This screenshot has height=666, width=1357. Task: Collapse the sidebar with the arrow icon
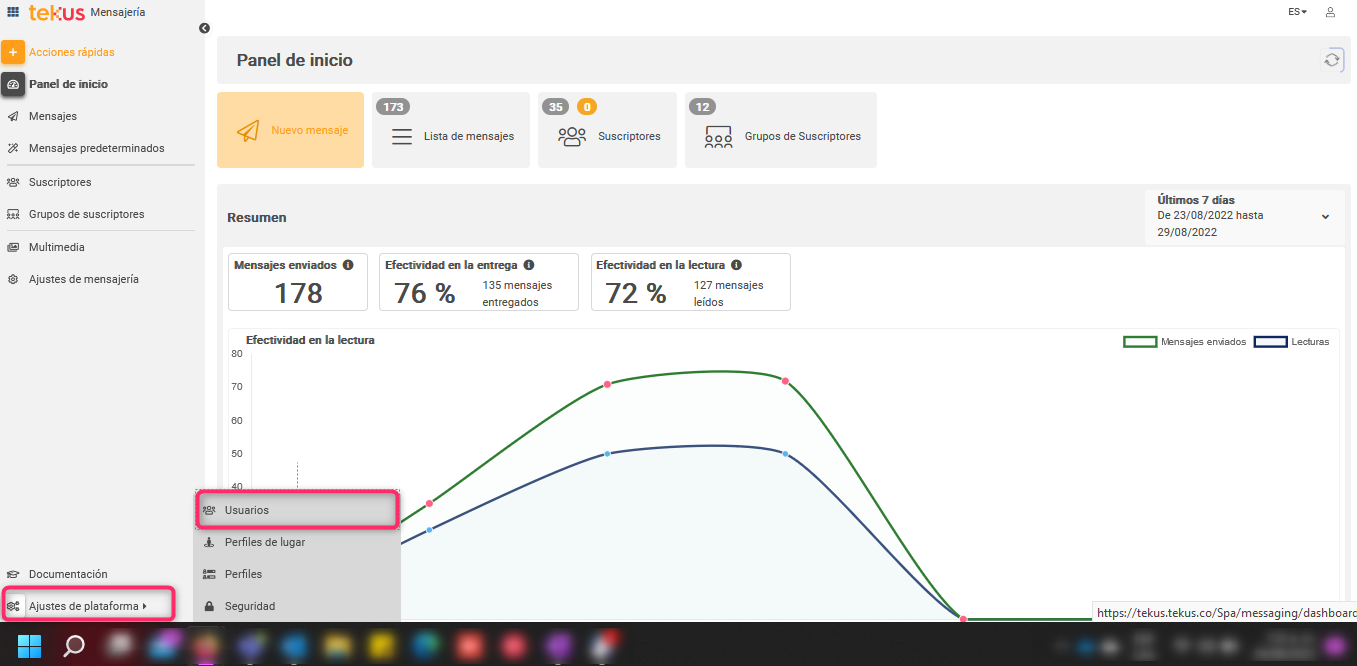click(x=204, y=28)
